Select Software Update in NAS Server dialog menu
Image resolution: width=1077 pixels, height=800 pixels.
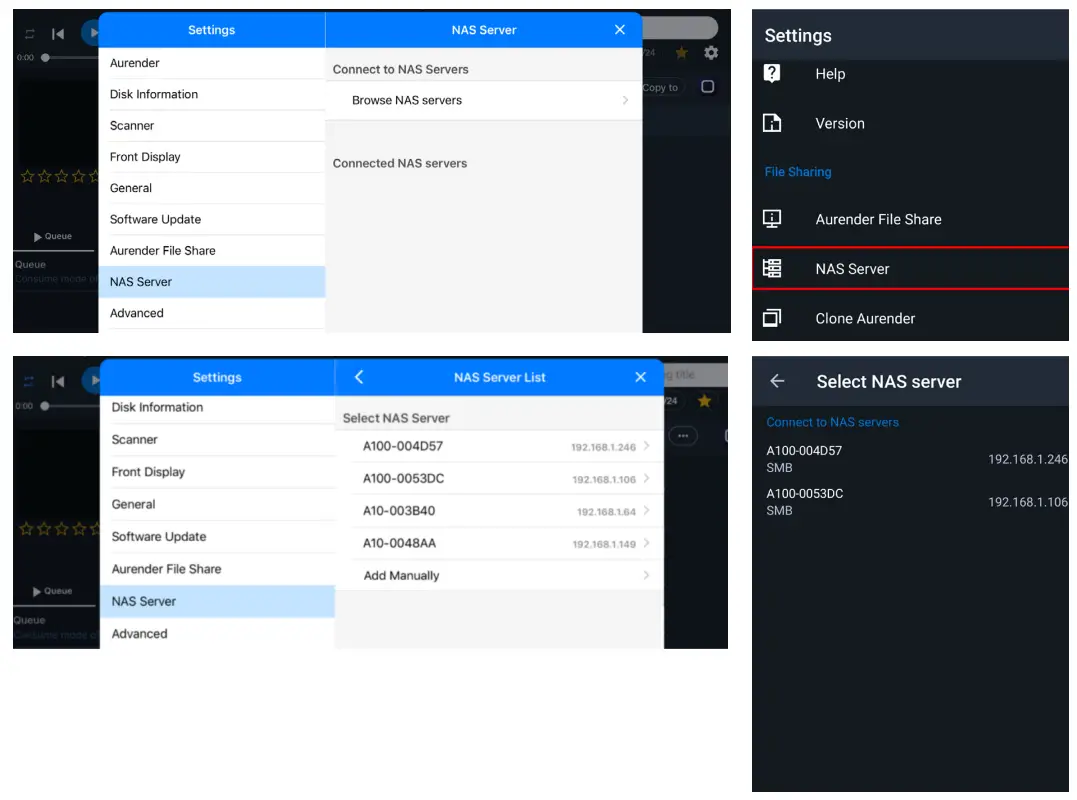pos(212,219)
